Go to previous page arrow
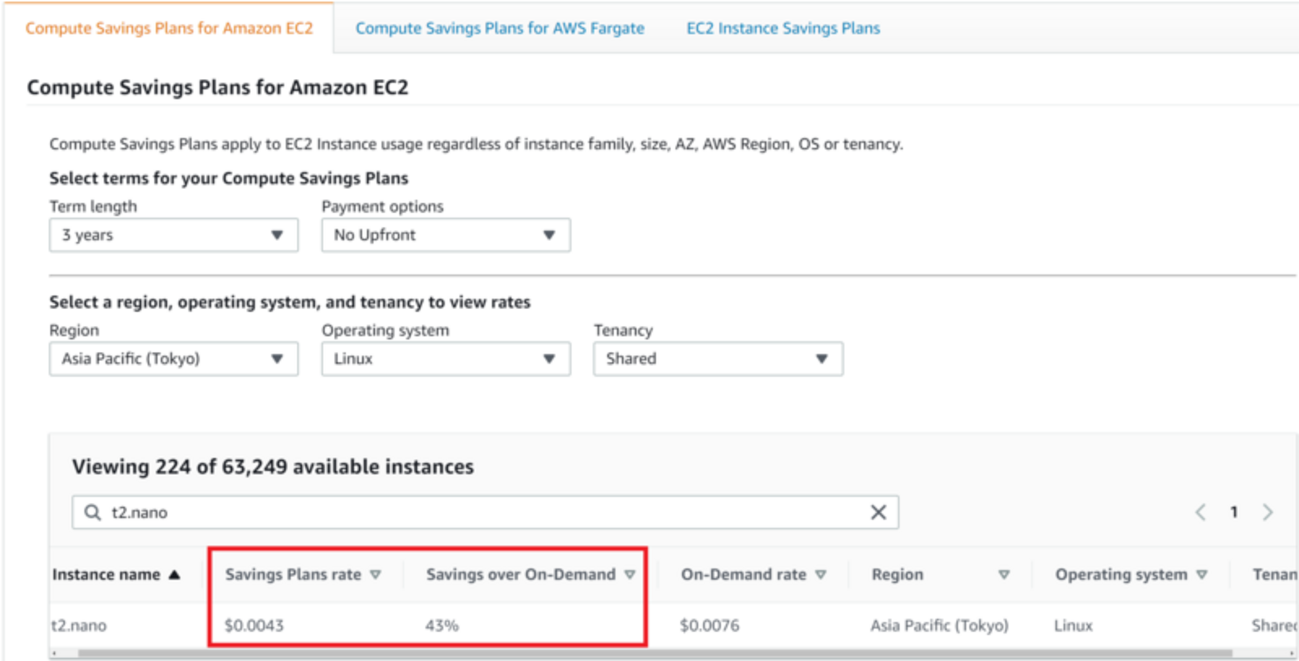 (1200, 513)
